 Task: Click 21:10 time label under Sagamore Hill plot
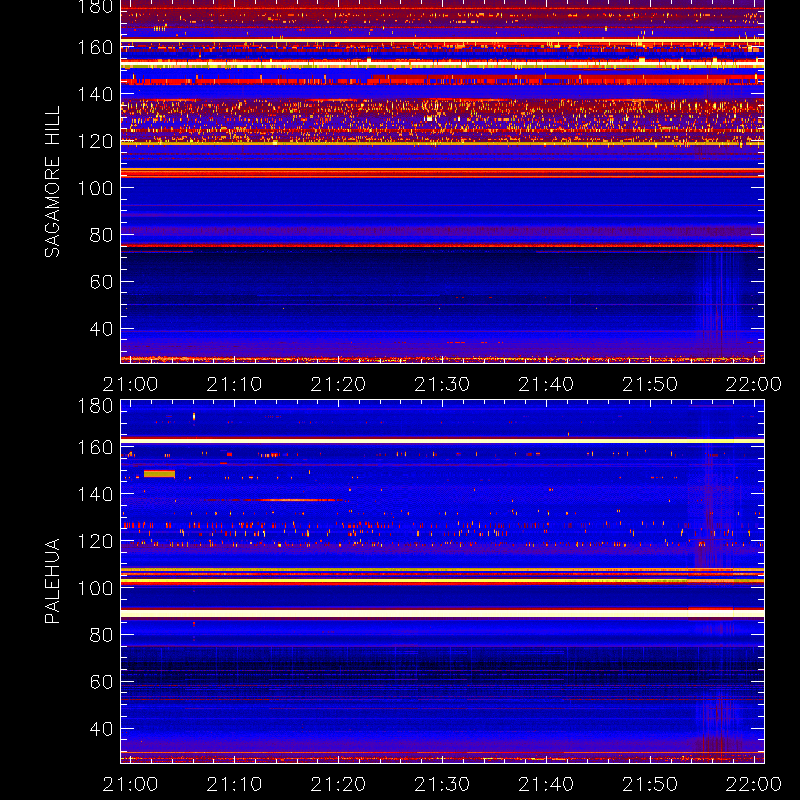[x=234, y=384]
